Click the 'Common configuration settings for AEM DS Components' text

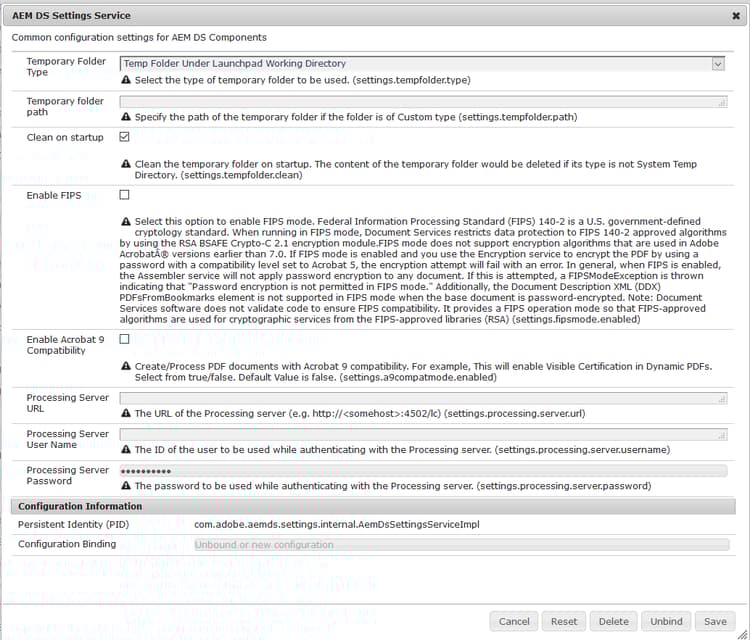(x=139, y=37)
